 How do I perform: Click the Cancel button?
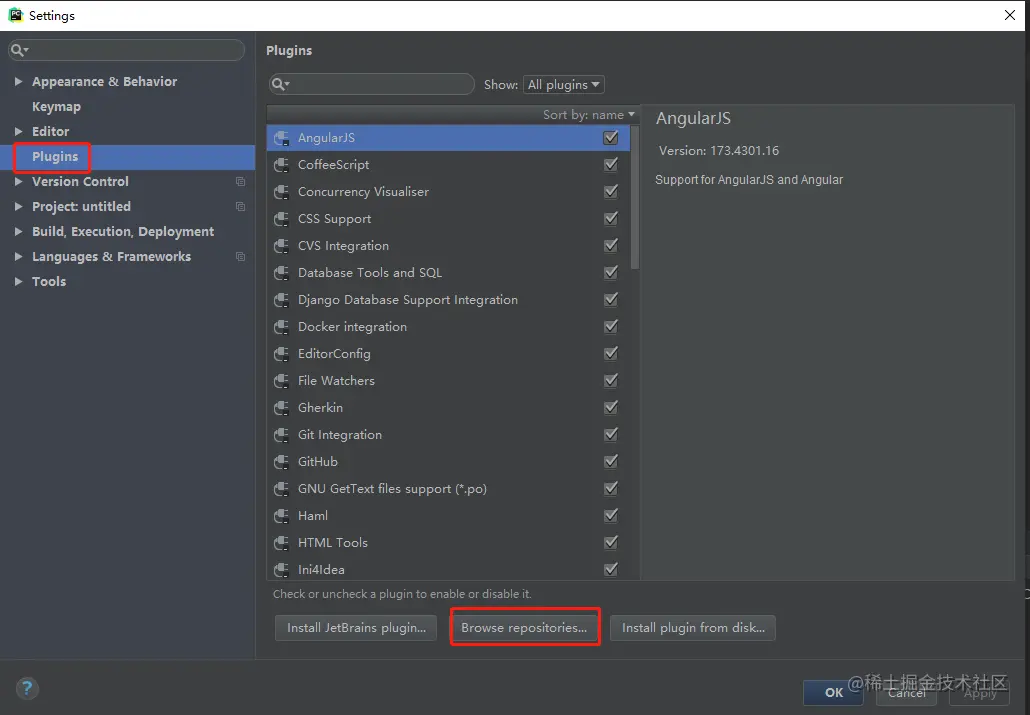pyautogui.click(x=907, y=693)
